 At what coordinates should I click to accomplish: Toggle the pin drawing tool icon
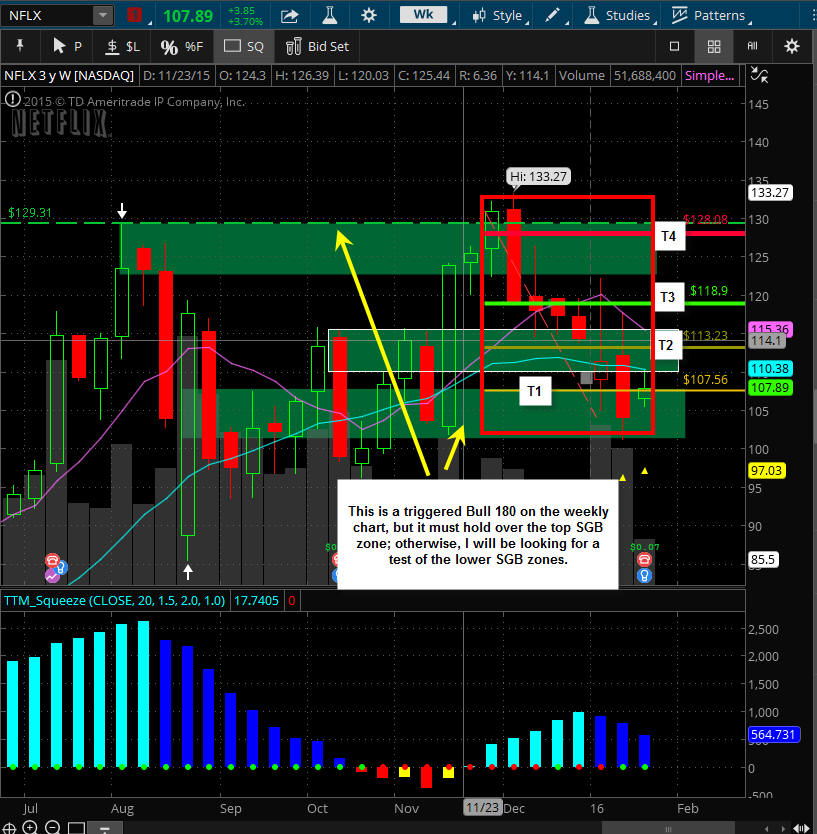pyautogui.click(x=20, y=46)
